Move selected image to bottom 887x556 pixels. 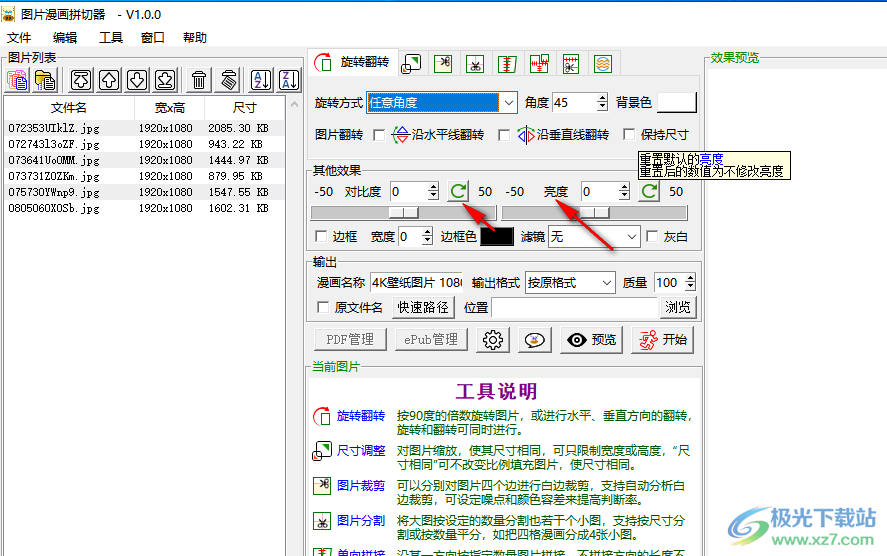point(165,80)
